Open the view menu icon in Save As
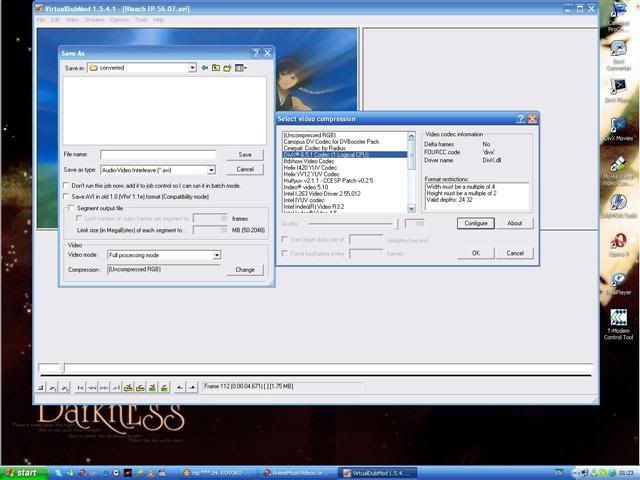This screenshot has width=640, height=480. click(241, 68)
